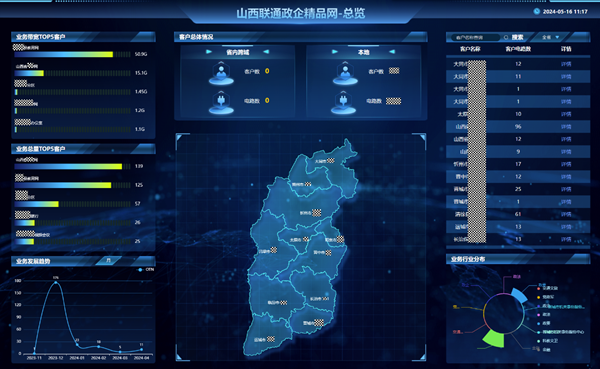The width and height of the screenshot is (600, 369).
Task: Click the customer icon in 省内跨域 panel
Action: (x=221, y=73)
